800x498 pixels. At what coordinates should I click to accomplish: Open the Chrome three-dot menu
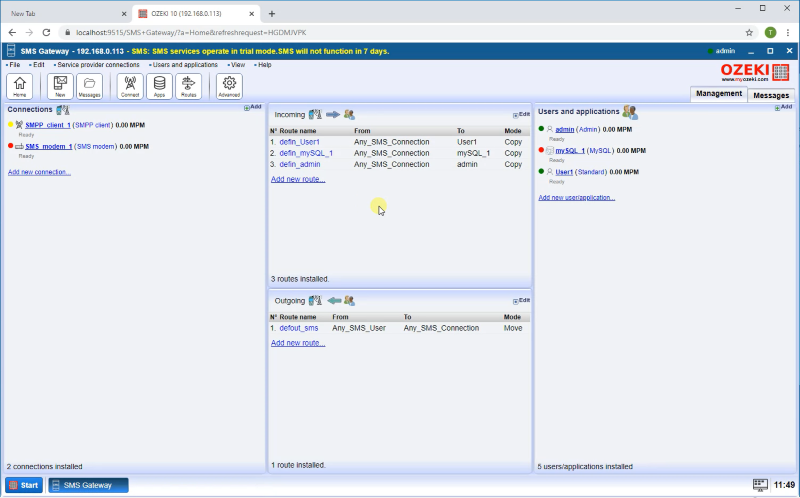tap(788, 33)
